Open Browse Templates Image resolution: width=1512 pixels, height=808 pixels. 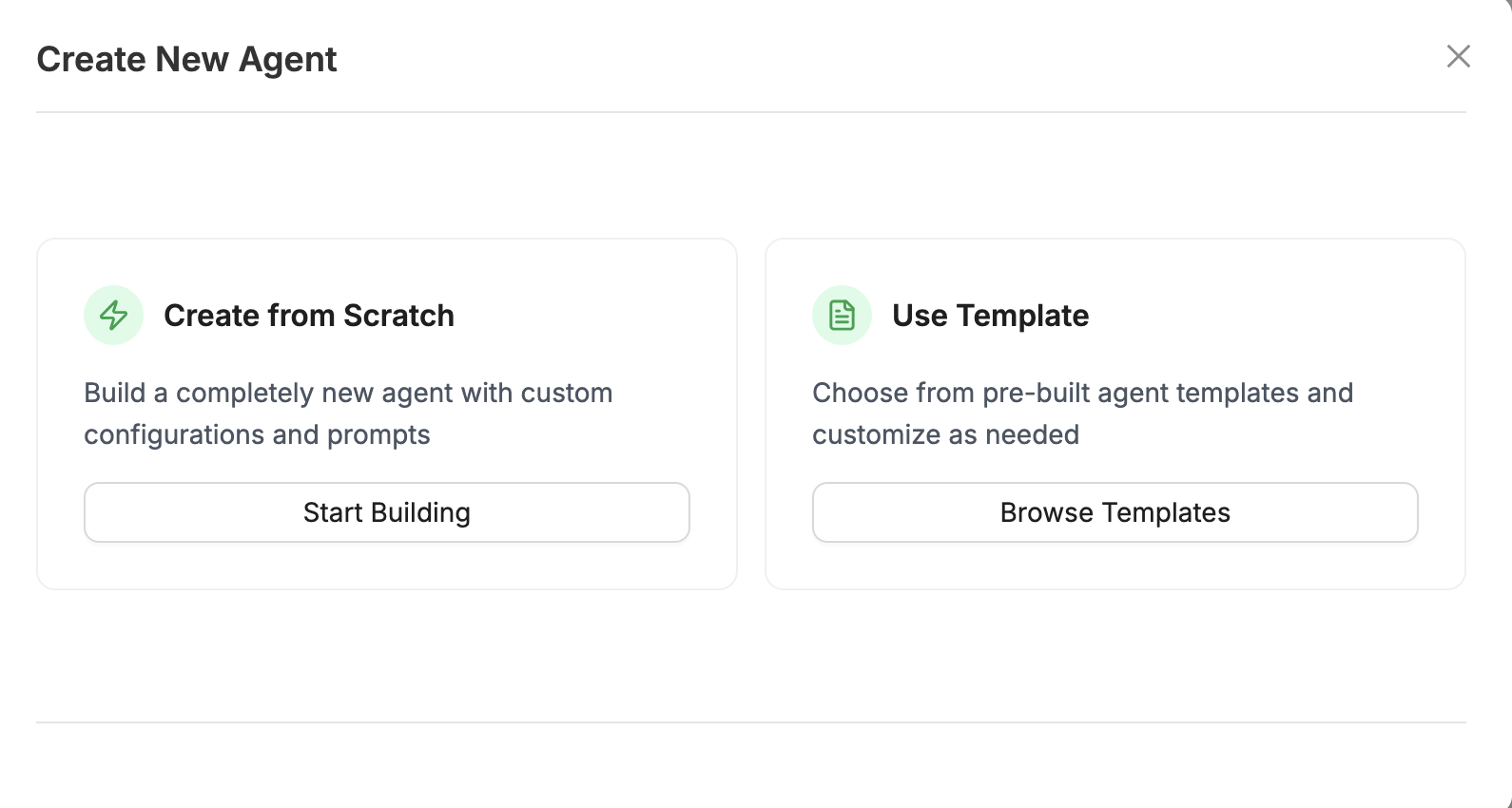1115,512
